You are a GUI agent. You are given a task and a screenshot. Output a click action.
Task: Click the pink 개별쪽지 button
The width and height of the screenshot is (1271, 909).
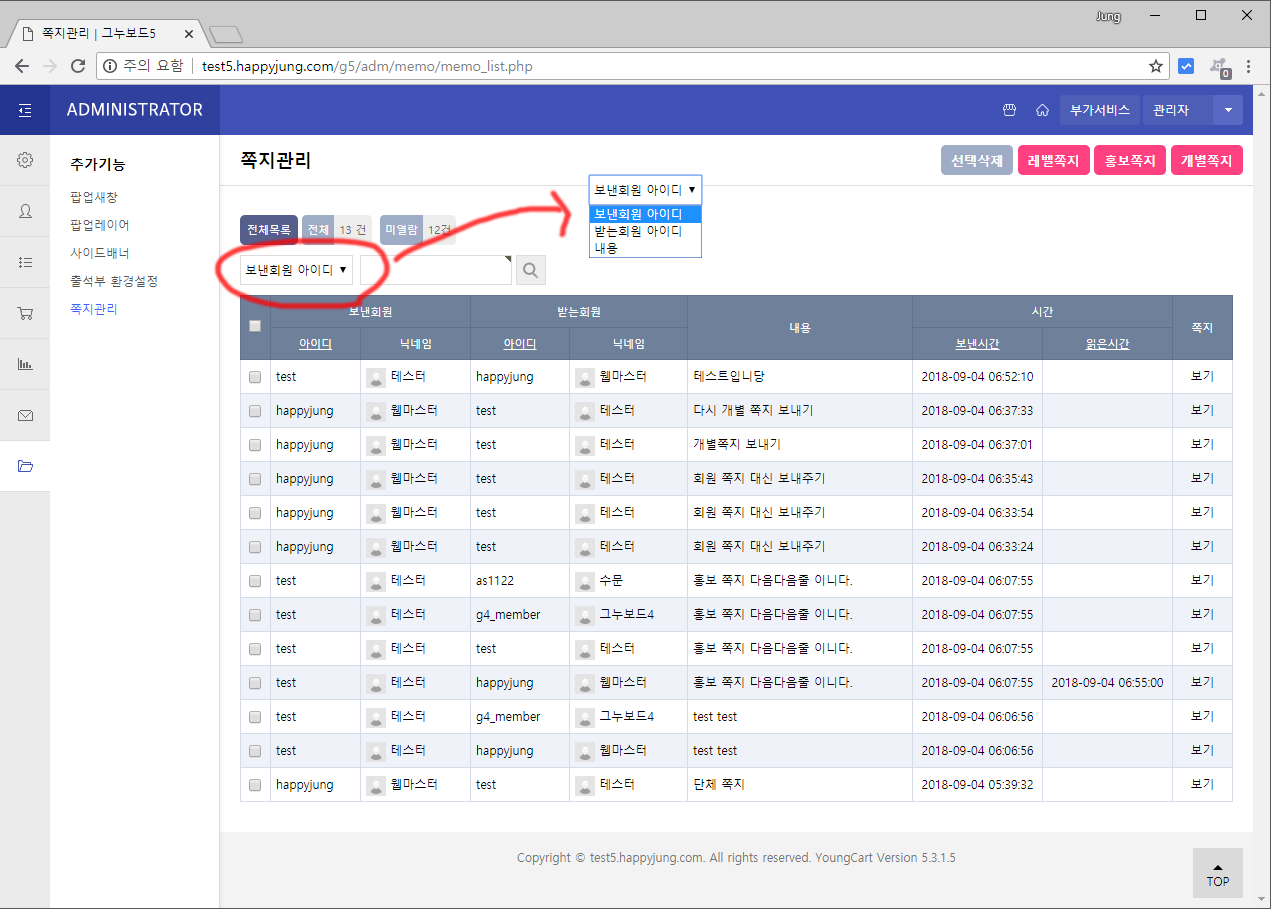[x=1206, y=160]
